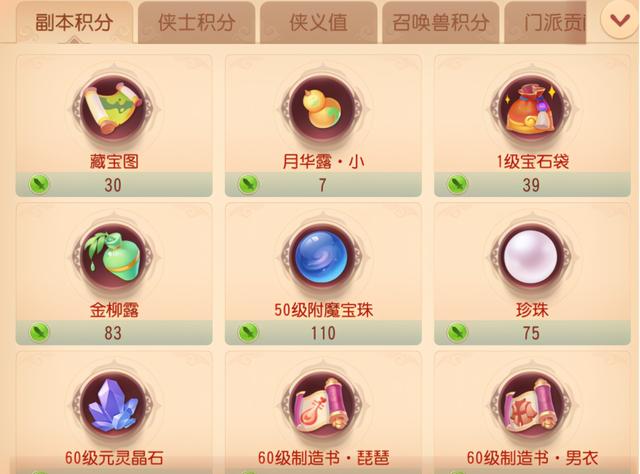Viewport: 640px width, 474px height.
Task: Select the 50级附魔宝珠 blue orb icon
Action: click(x=323, y=256)
